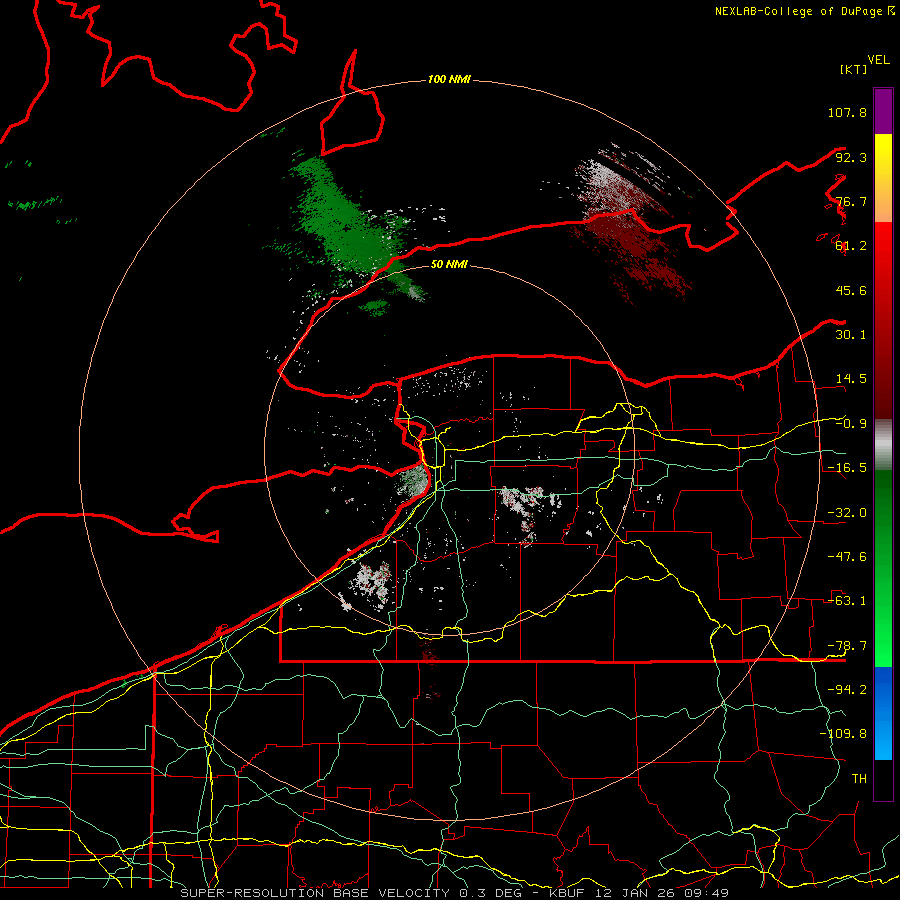Viewport: 900px width, 900px height.
Task: Click the VEL legend title
Action: tap(878, 60)
